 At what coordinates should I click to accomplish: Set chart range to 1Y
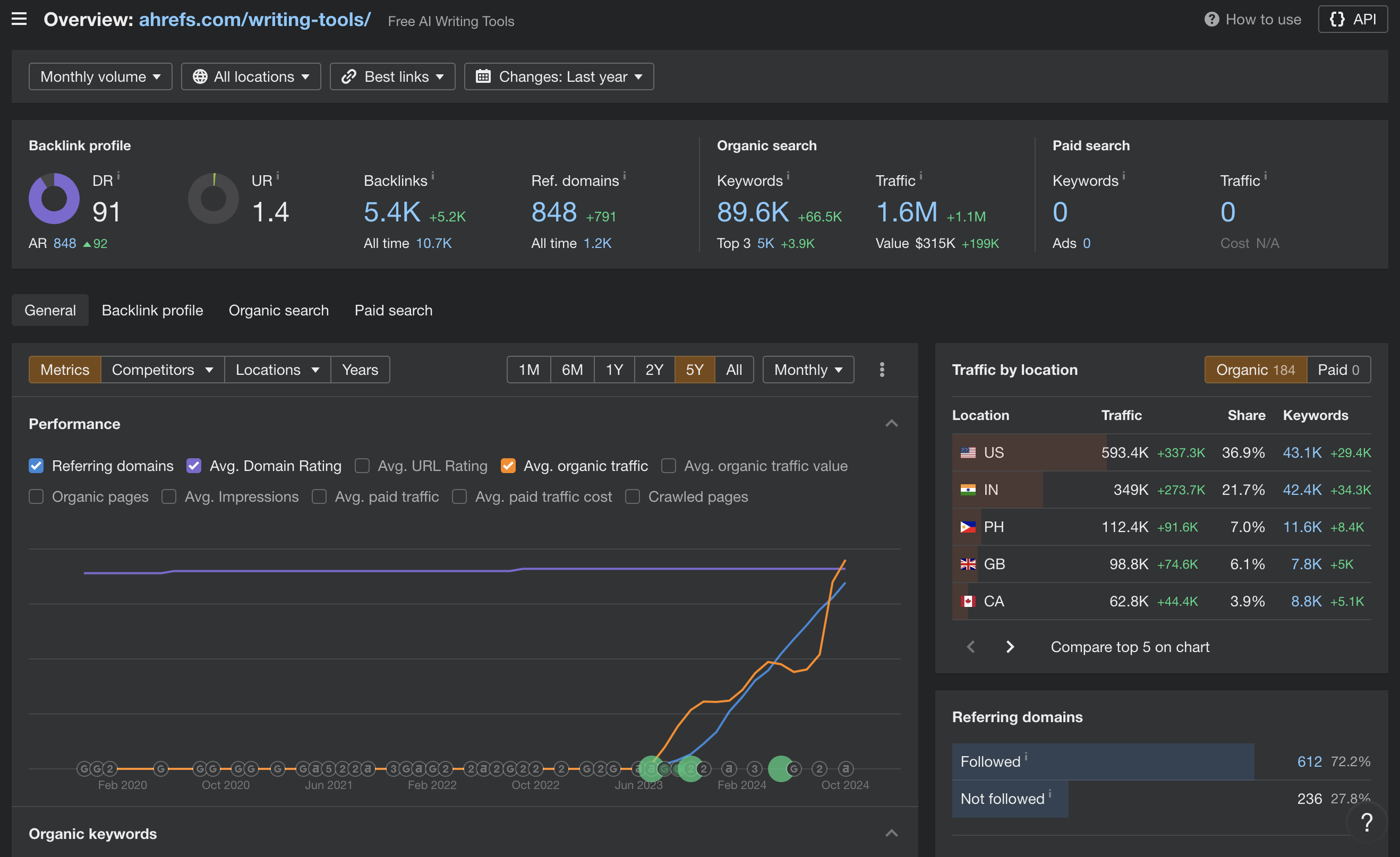614,370
